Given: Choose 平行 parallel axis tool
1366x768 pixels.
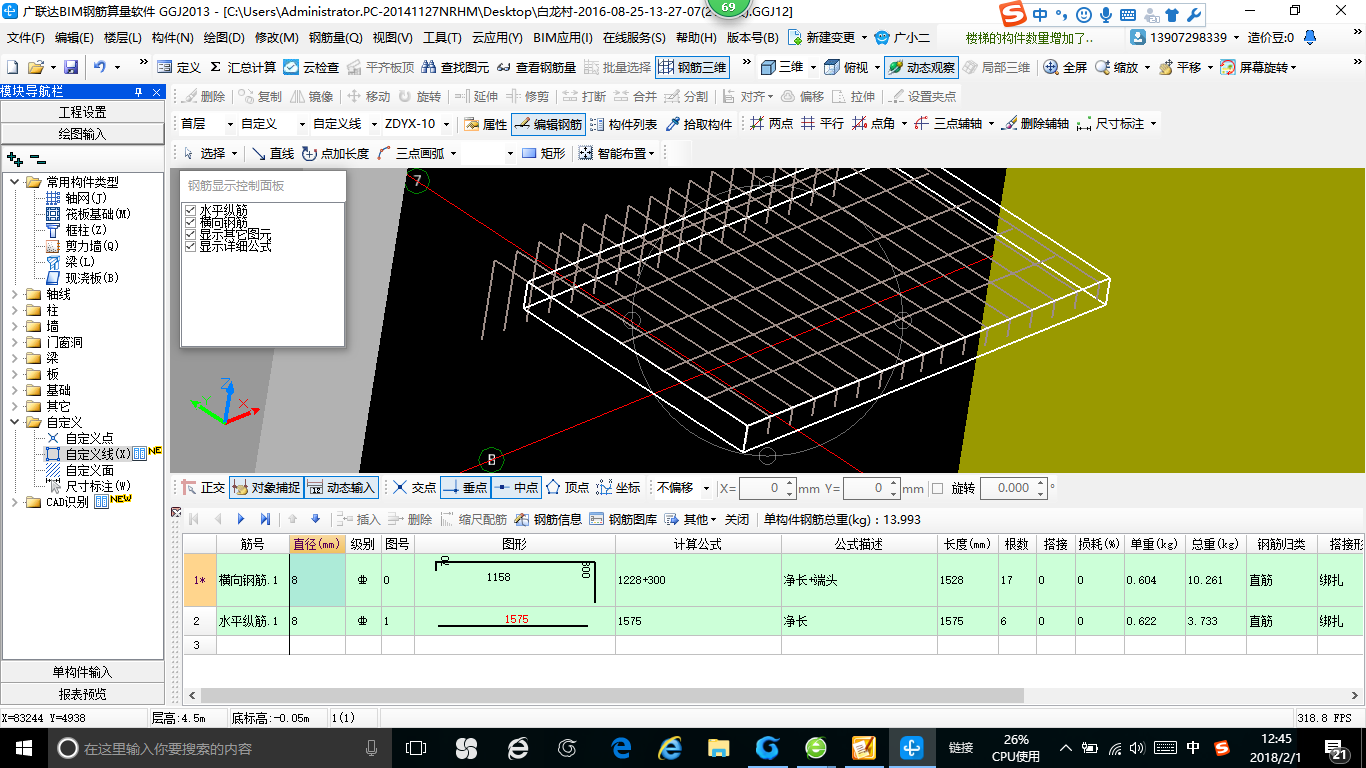Looking at the screenshot, I should pyautogui.click(x=822, y=124).
